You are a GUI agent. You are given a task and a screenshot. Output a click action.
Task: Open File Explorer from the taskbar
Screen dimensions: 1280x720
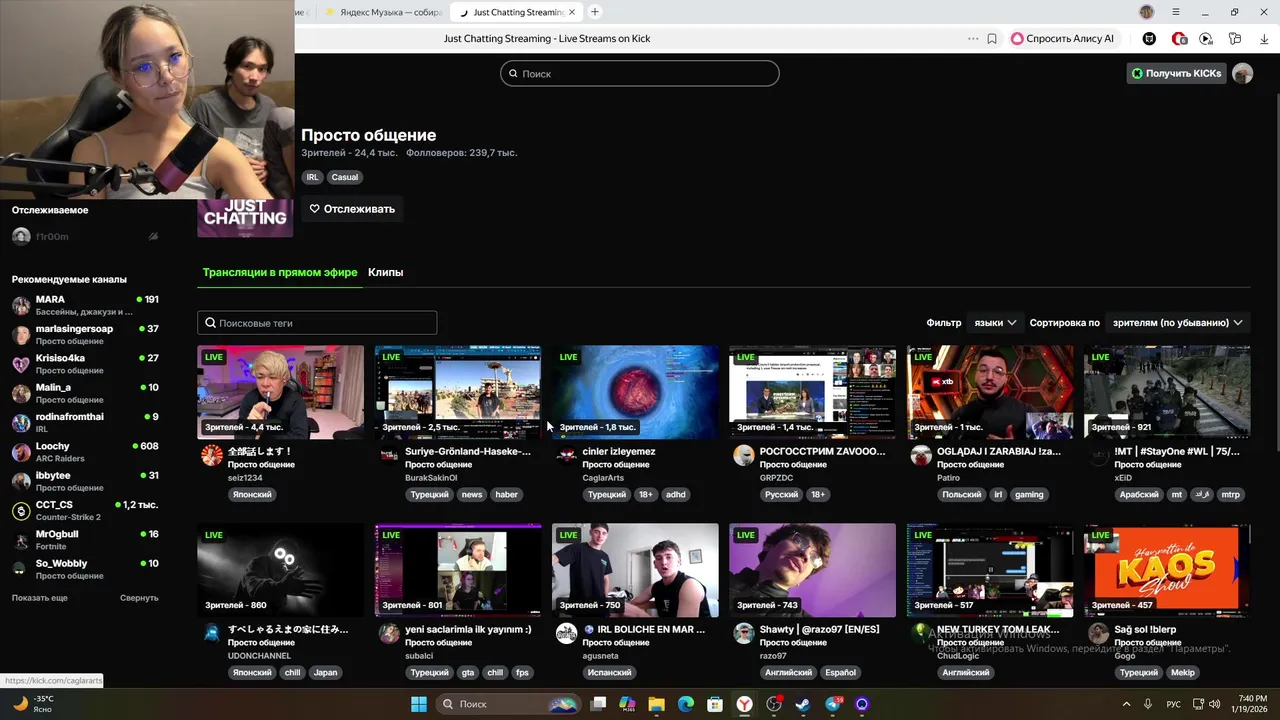point(656,704)
